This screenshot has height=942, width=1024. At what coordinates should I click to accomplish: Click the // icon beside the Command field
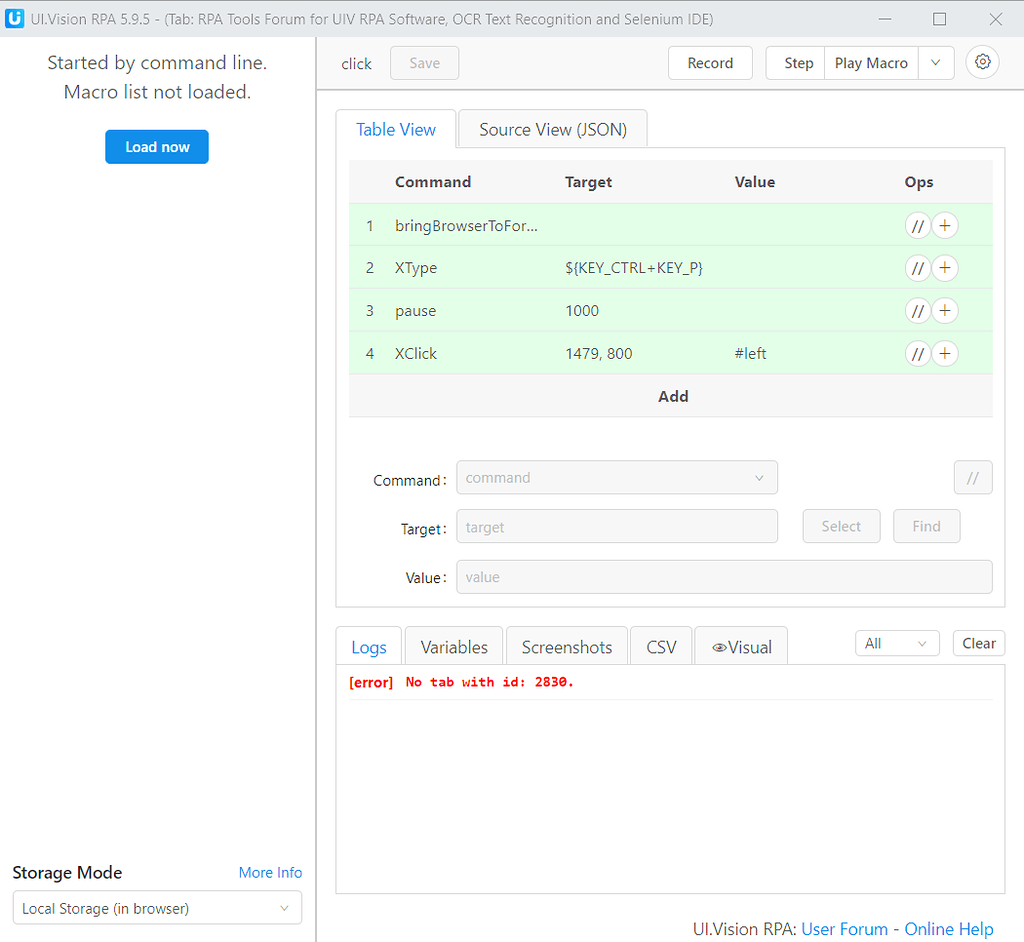(972, 477)
